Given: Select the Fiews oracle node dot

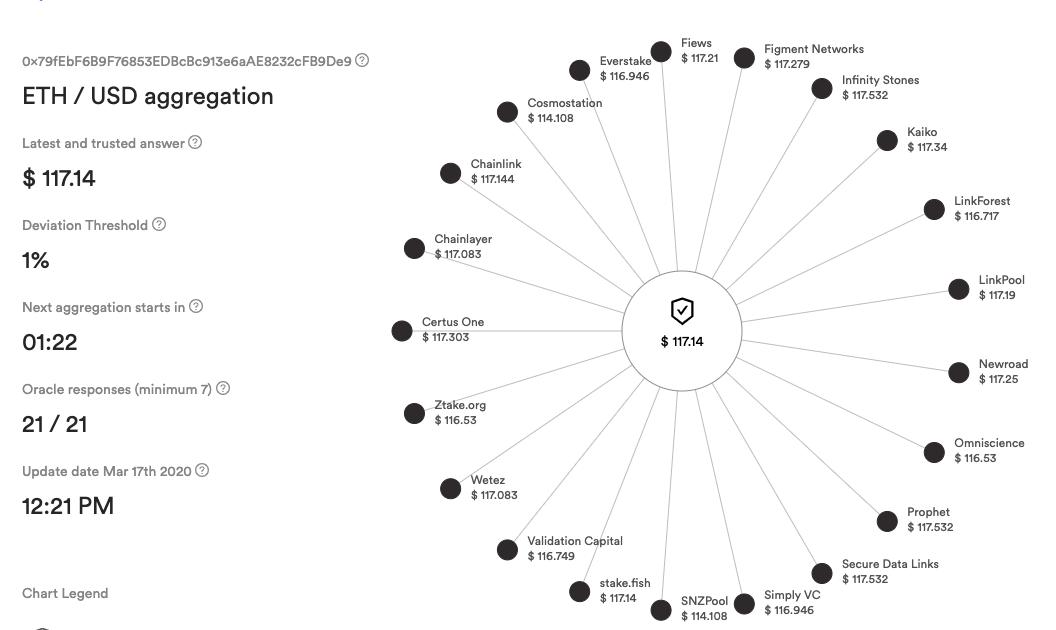Looking at the screenshot, I should tap(661, 51).
